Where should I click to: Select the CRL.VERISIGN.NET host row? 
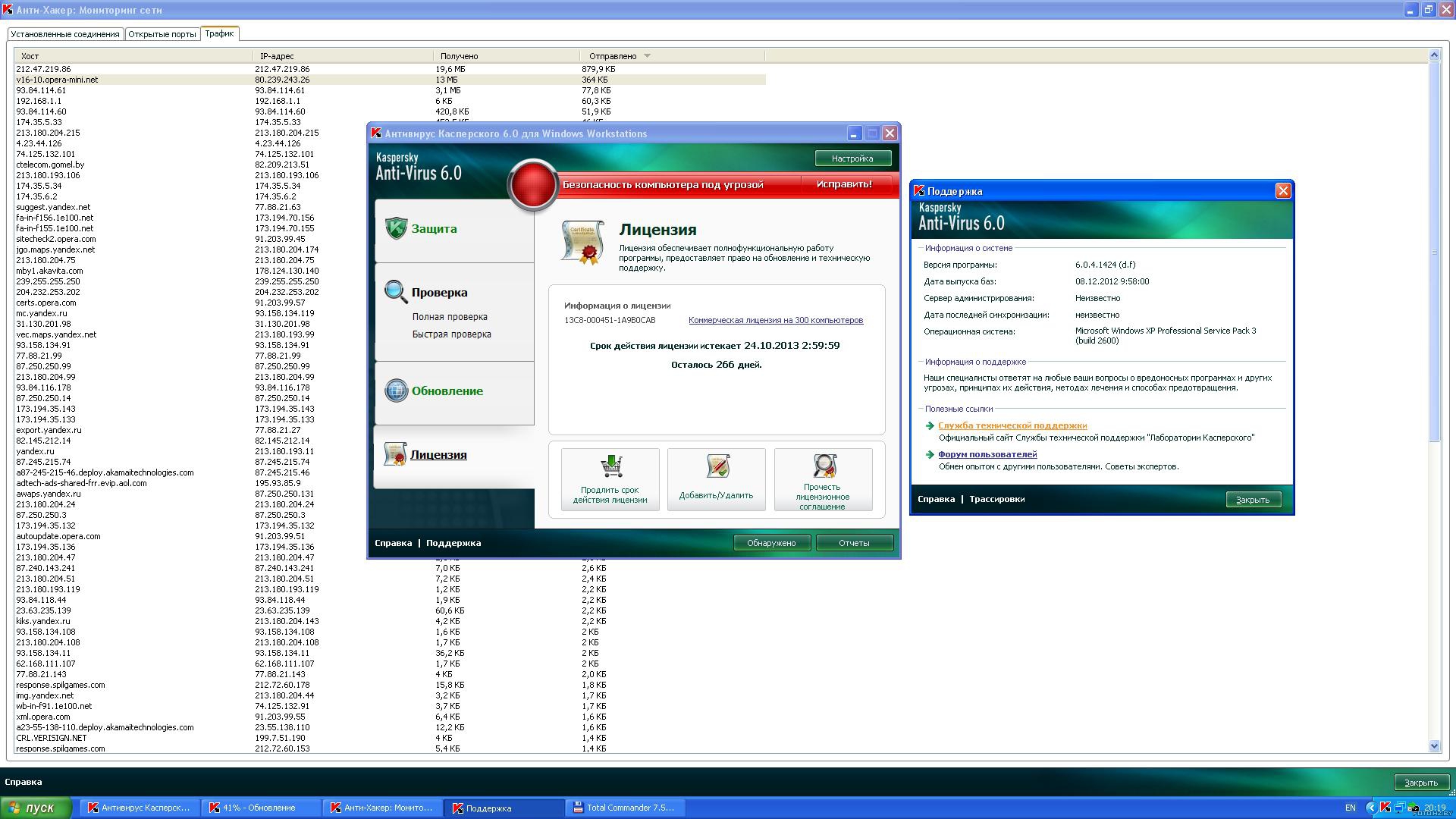point(390,738)
